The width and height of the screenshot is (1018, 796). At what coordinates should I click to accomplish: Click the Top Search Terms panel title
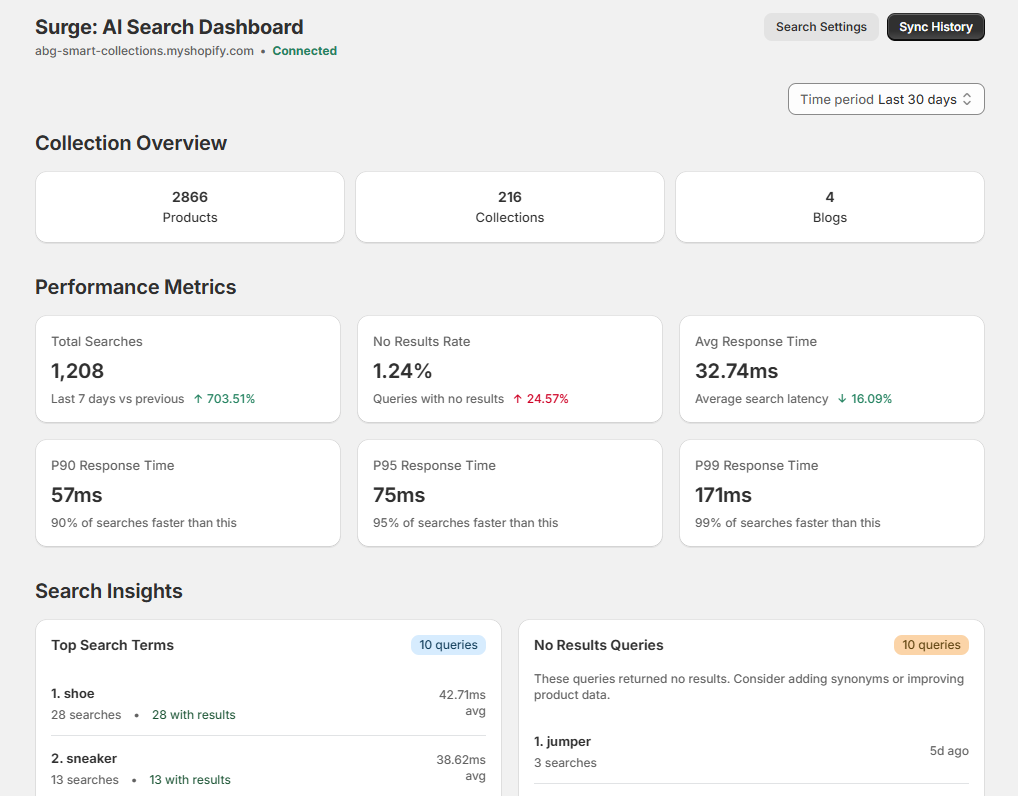112,645
